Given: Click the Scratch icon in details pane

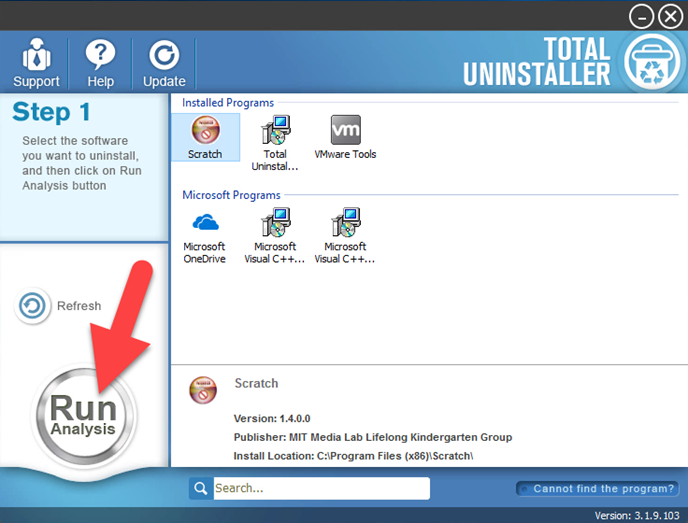Looking at the screenshot, I should pos(203,390).
